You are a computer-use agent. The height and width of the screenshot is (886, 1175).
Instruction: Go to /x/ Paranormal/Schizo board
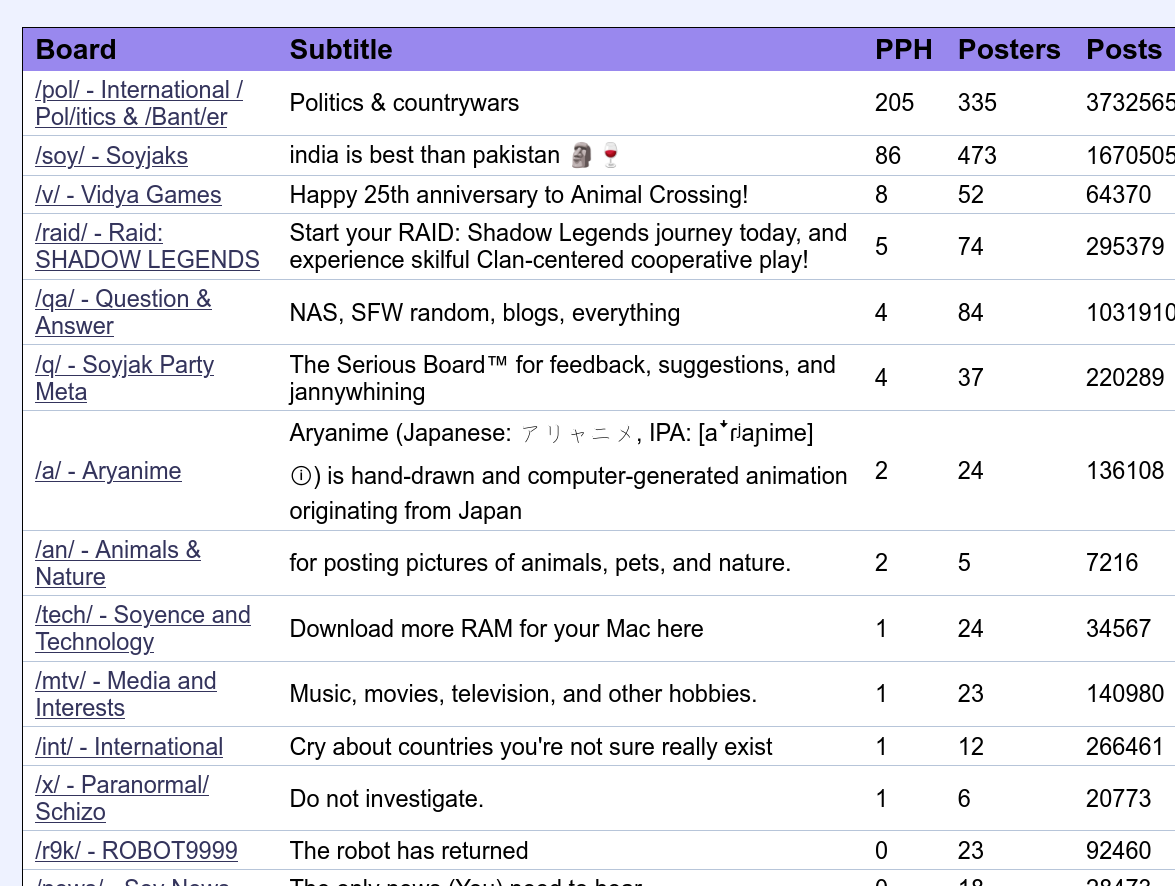[122, 798]
